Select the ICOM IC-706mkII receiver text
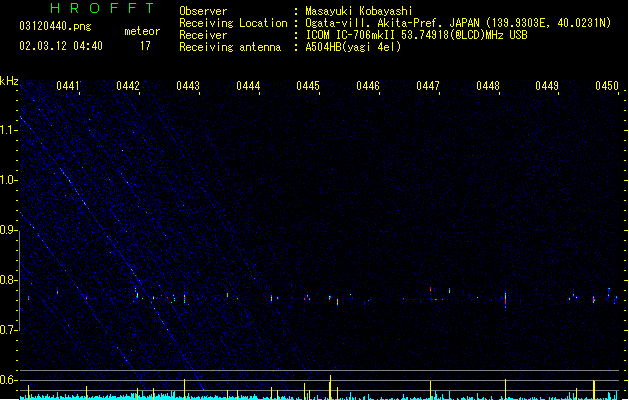629x400 pixels. (x=416, y=35)
